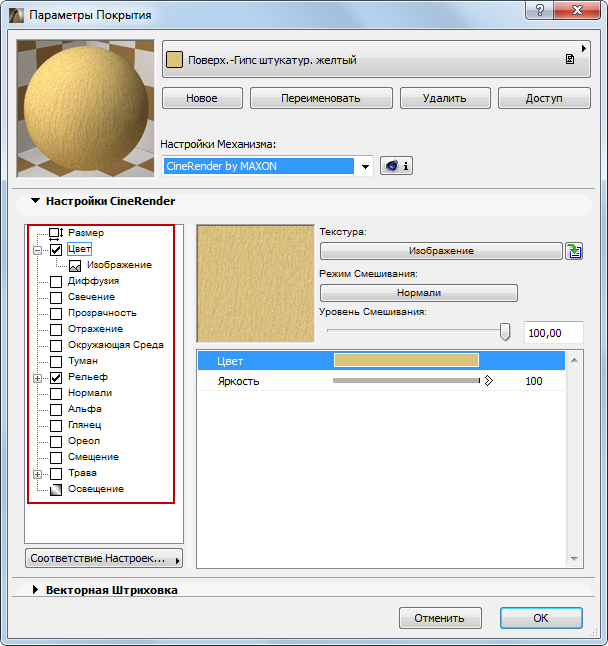
Task: Enable the Окружающая Среда checkbox
Action: (x=56, y=346)
